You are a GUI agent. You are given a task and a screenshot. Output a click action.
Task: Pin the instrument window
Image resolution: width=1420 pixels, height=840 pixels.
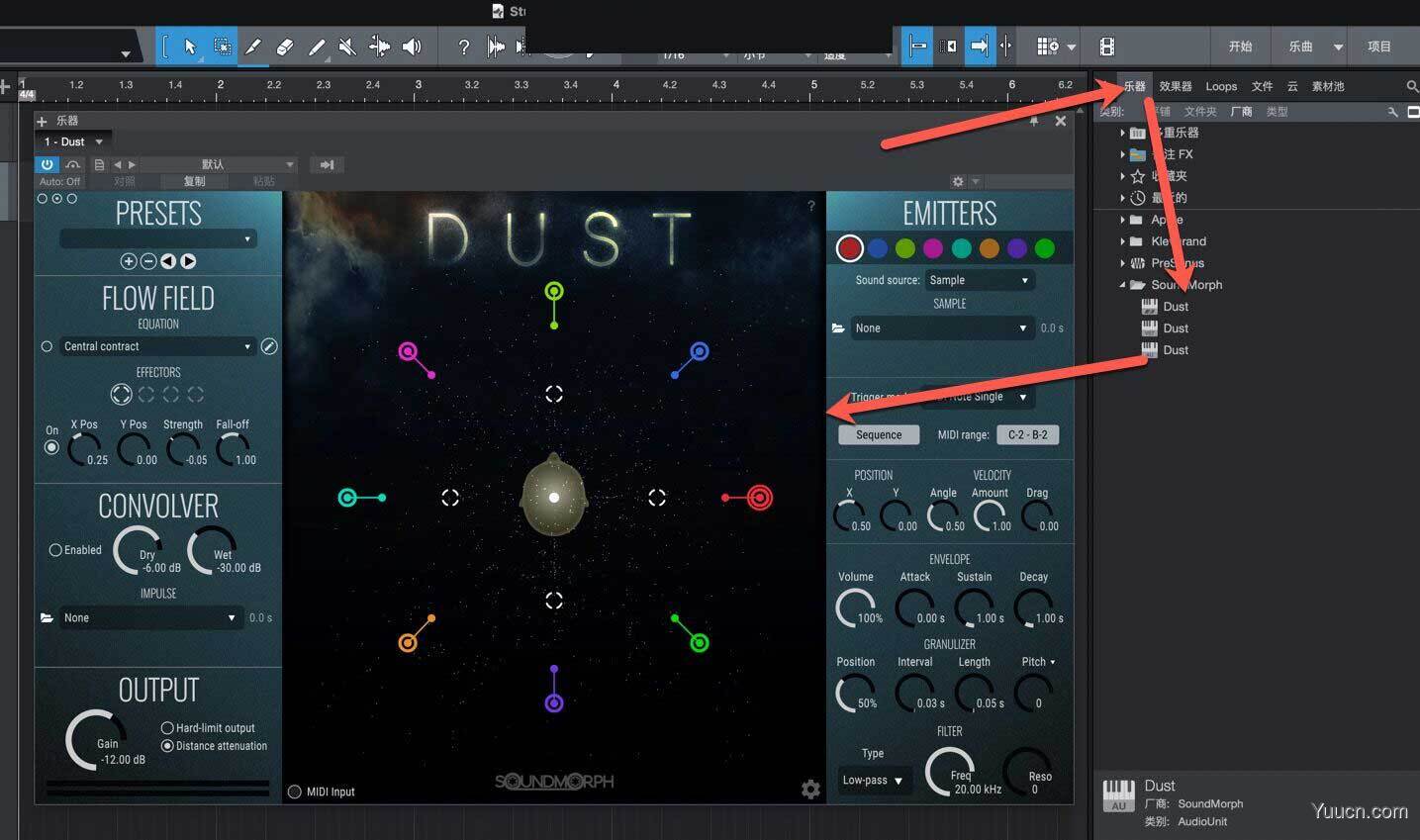1034,121
